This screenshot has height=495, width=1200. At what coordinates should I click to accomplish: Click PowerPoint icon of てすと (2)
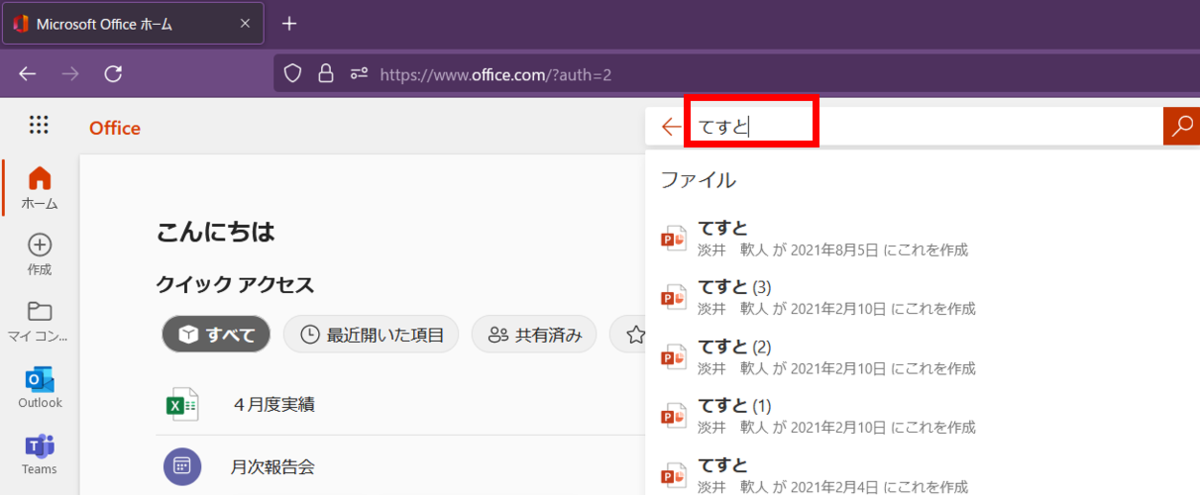pyautogui.click(x=673, y=356)
